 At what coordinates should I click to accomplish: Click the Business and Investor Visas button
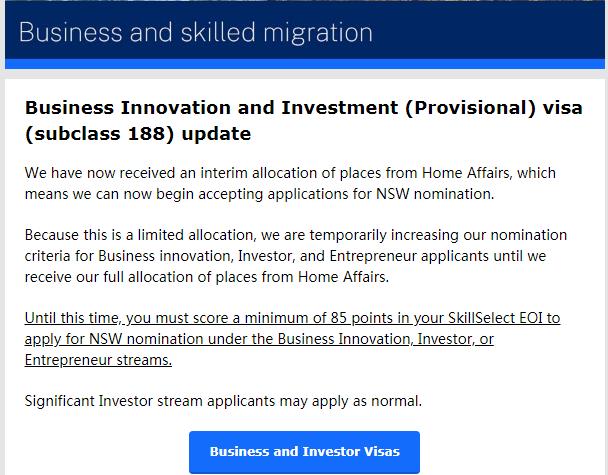click(x=304, y=452)
